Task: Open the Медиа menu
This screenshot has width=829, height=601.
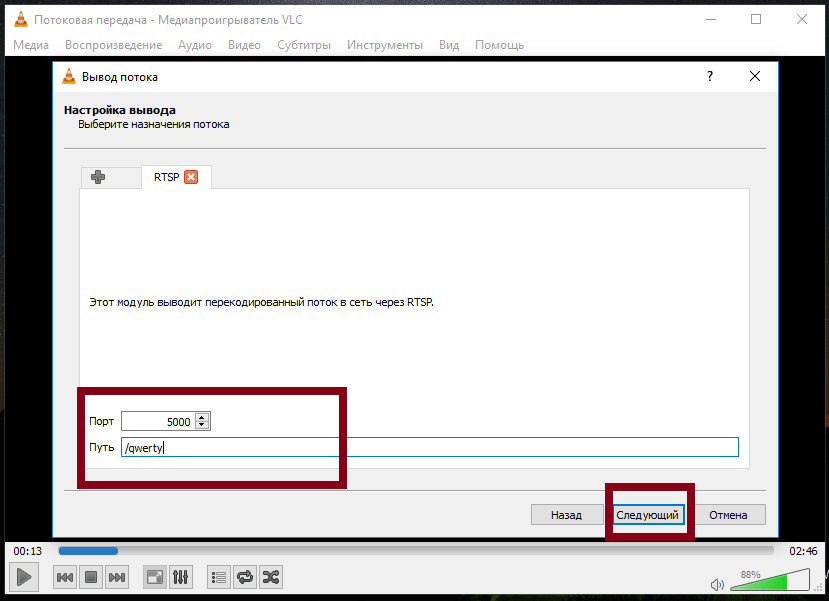Action: [31, 45]
